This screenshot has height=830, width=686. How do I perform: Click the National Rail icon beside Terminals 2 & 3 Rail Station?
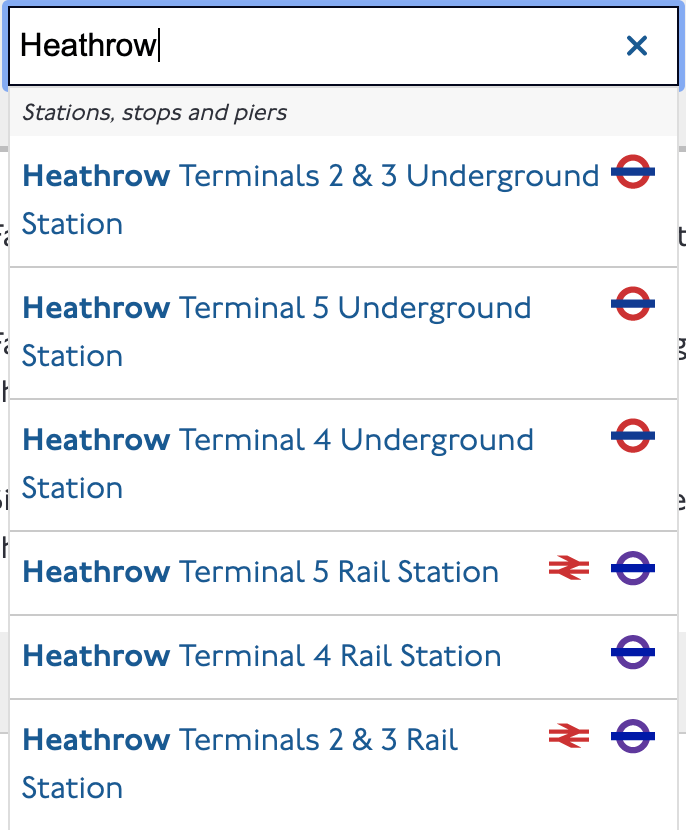[x=568, y=736]
